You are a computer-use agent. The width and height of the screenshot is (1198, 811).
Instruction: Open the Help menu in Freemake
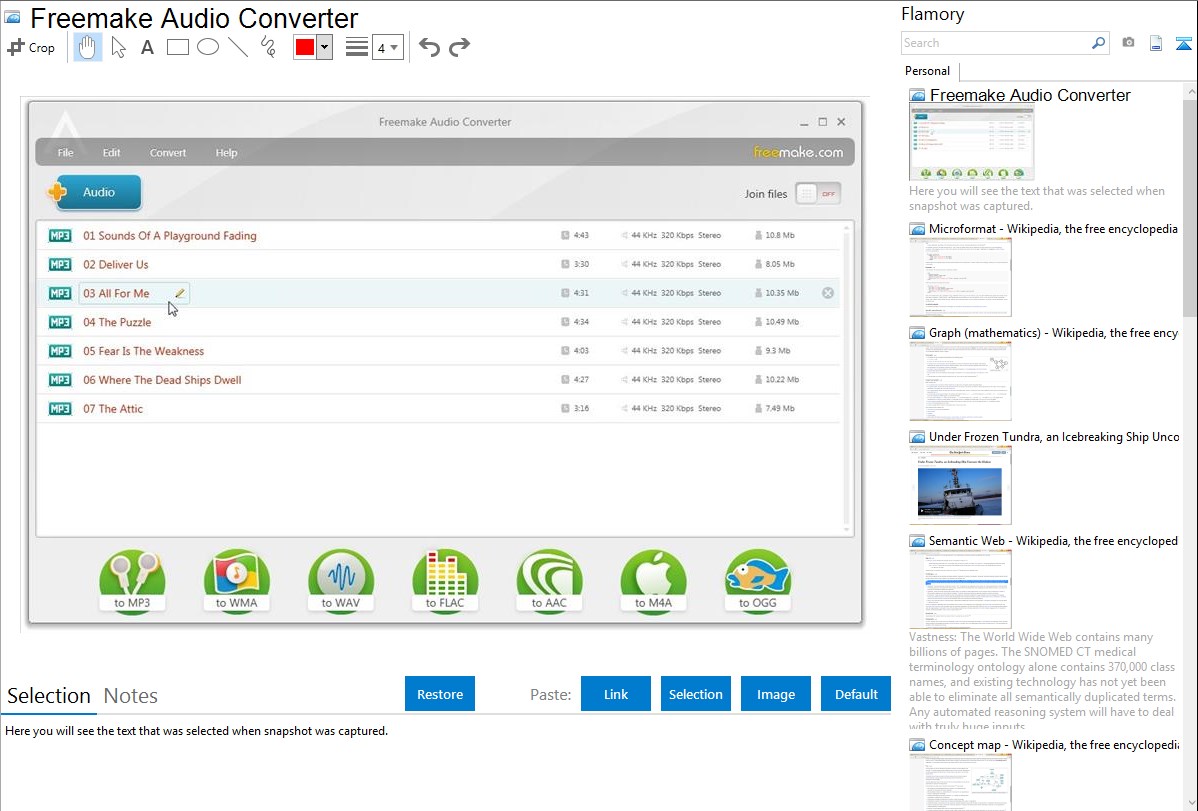click(226, 153)
